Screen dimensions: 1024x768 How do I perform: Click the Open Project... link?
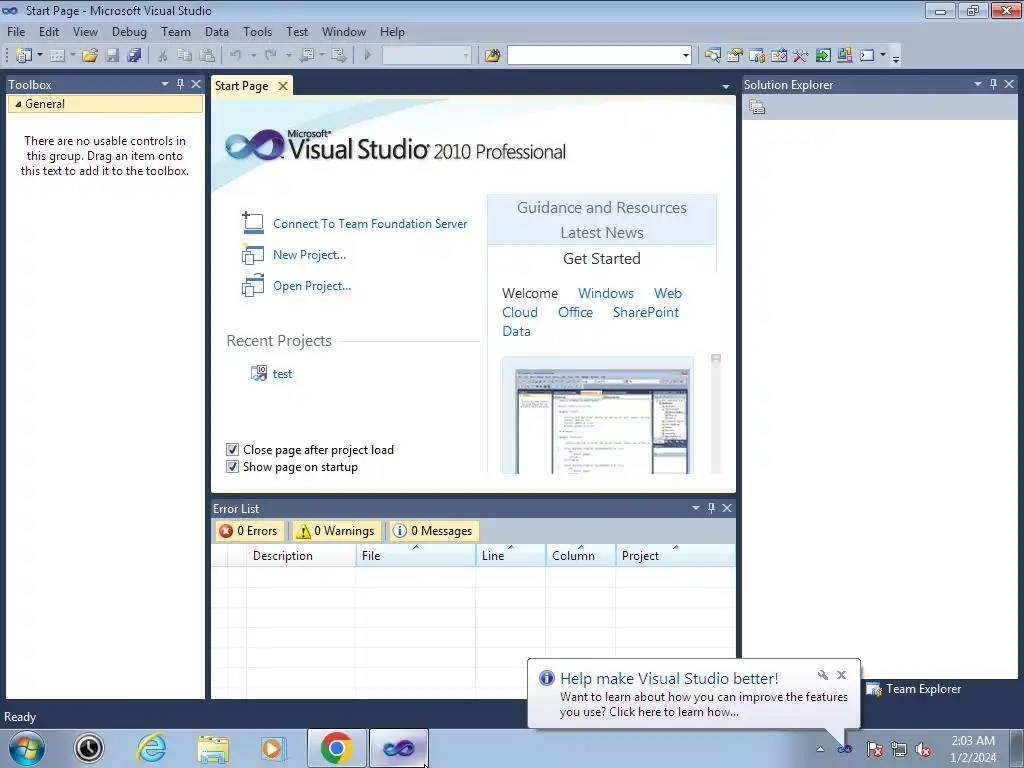tap(312, 285)
